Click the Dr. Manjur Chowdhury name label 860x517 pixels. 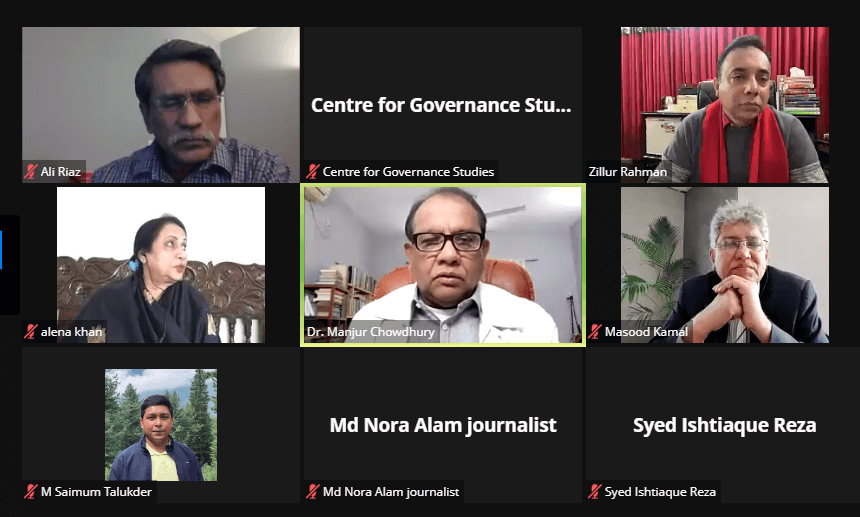click(x=371, y=332)
